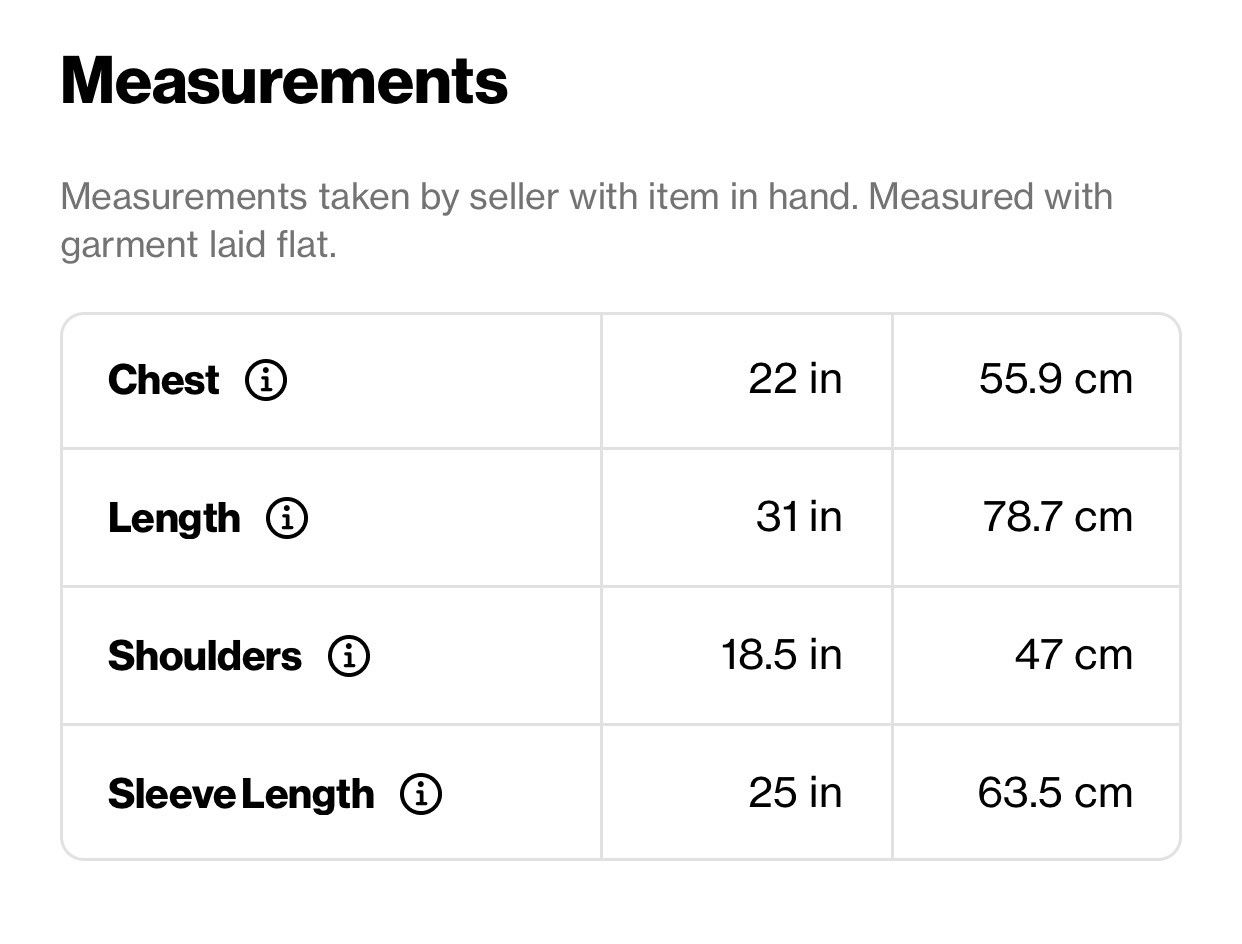Select the Sleeve Length row label
Screen dimensions: 1242x944
pos(241,794)
